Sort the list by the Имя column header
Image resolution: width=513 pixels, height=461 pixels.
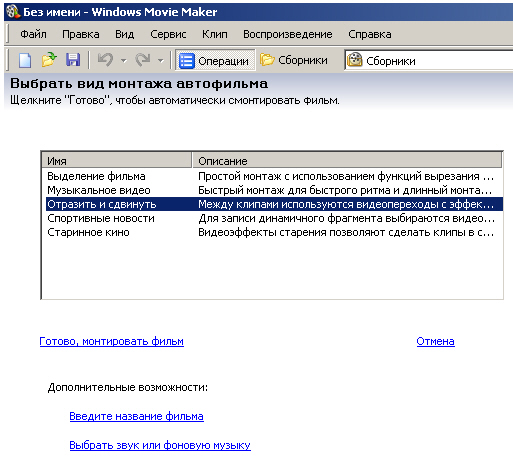(117, 161)
